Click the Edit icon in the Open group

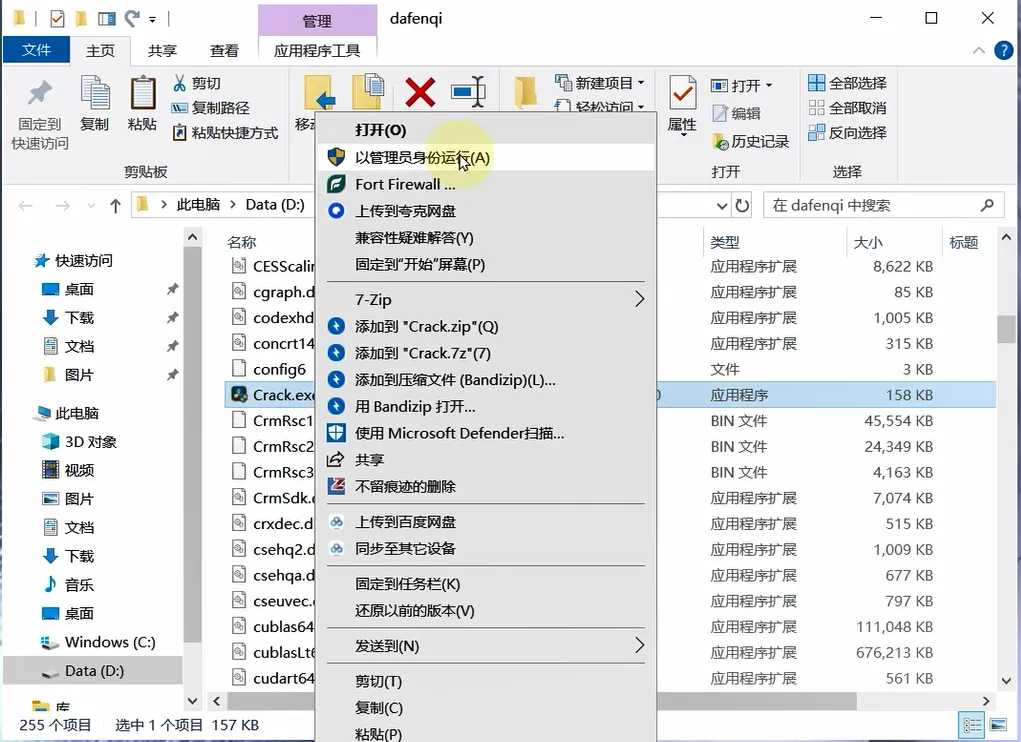coord(720,113)
